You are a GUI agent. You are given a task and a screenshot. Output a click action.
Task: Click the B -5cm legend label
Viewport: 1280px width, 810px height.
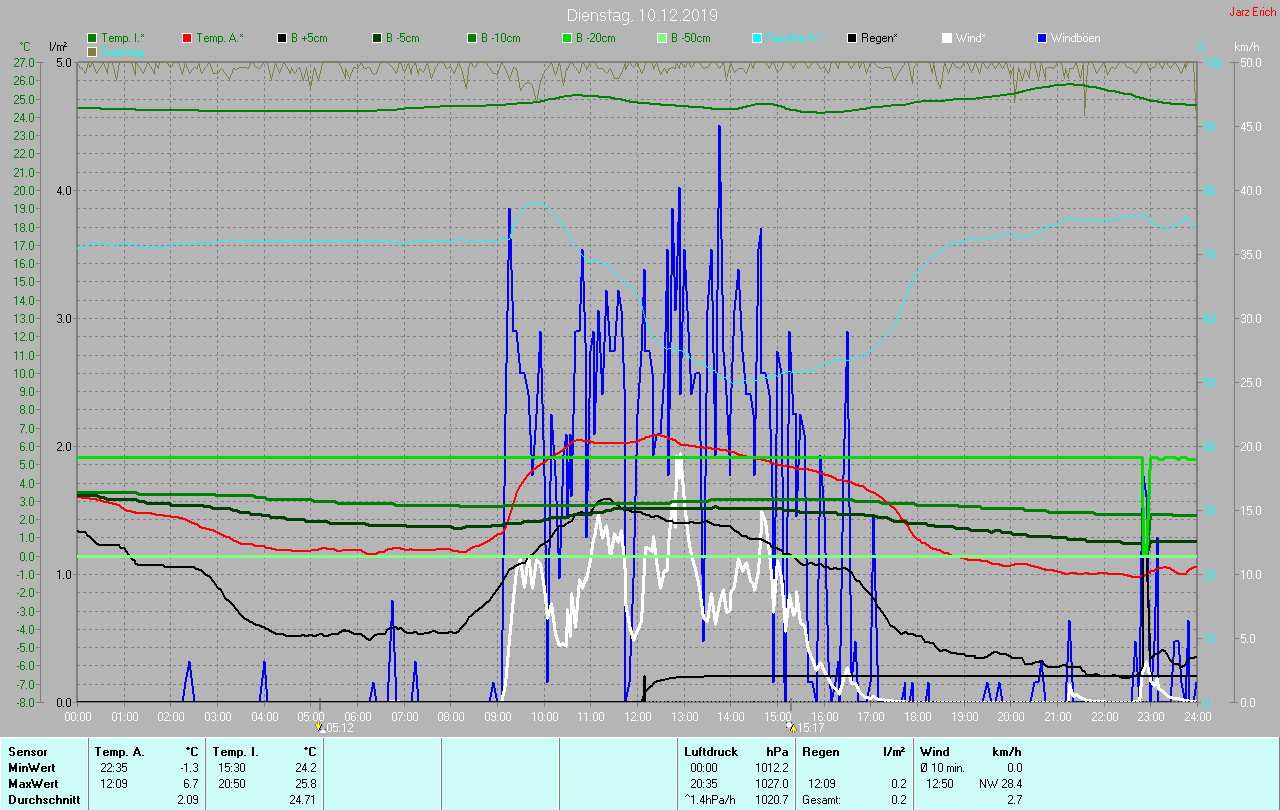click(404, 38)
